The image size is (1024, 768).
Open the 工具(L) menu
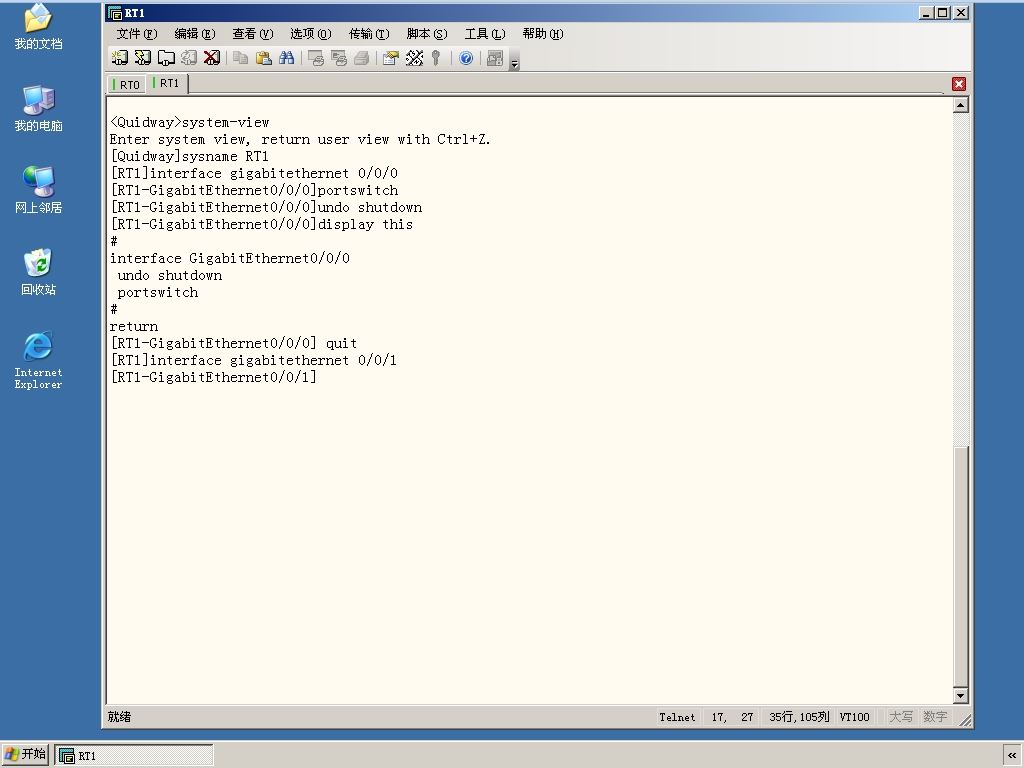coord(485,34)
